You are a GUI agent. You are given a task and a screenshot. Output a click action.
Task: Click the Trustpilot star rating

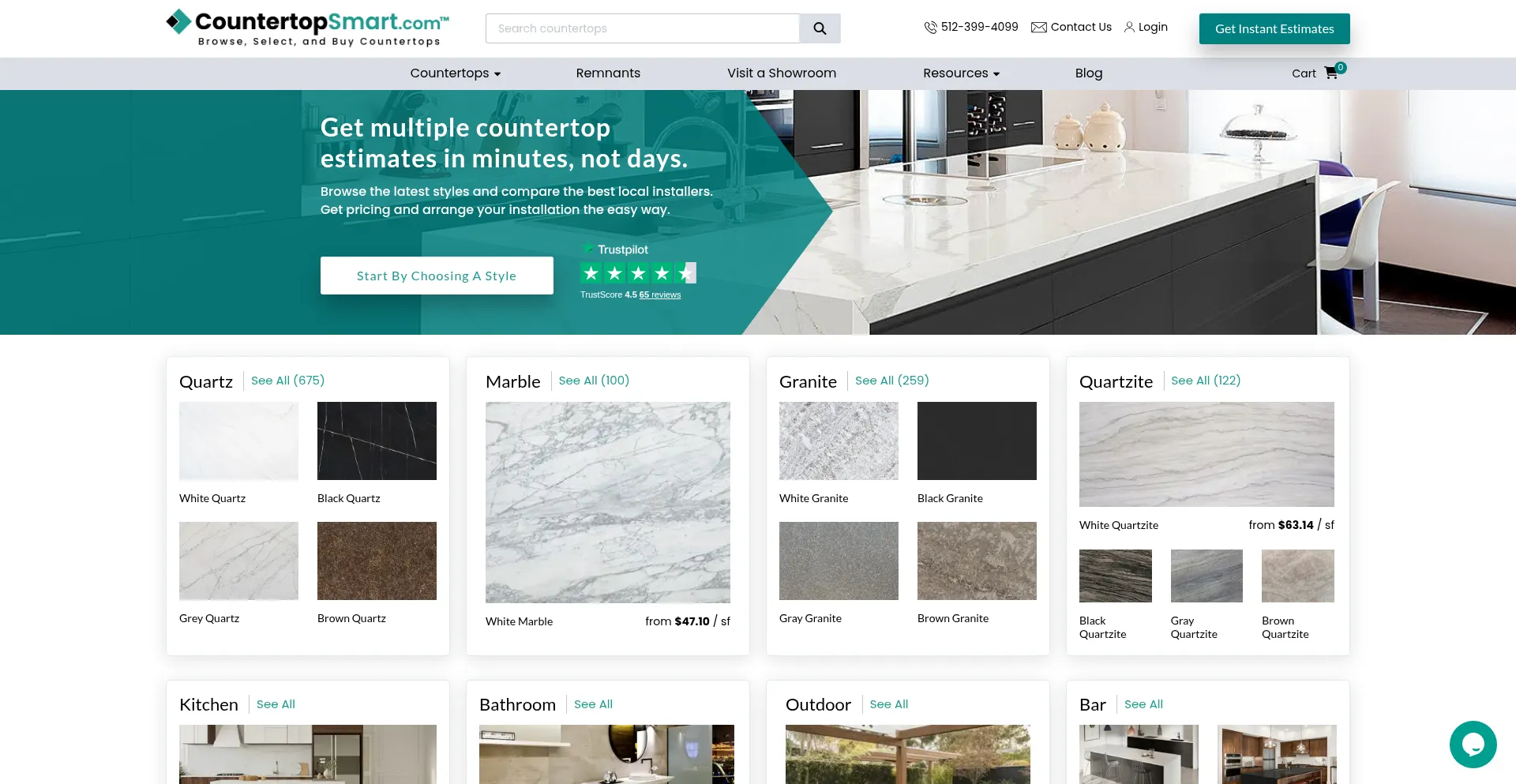click(638, 273)
